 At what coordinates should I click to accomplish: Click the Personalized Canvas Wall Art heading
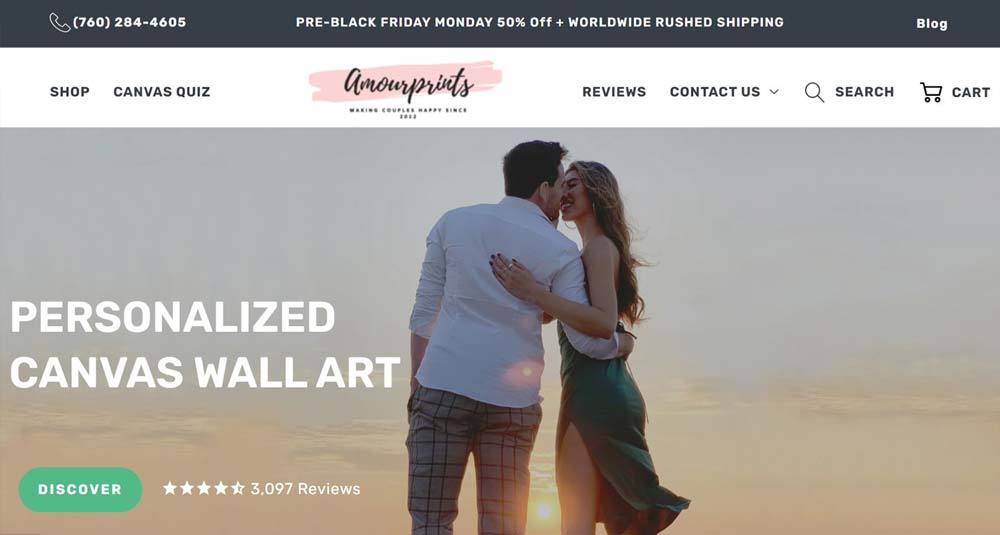pos(205,344)
